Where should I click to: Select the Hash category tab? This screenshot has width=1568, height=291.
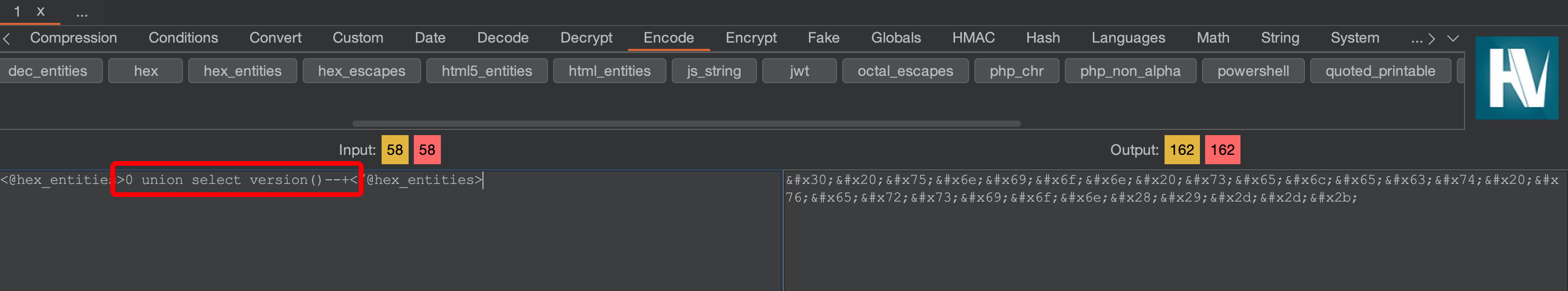coord(1042,38)
